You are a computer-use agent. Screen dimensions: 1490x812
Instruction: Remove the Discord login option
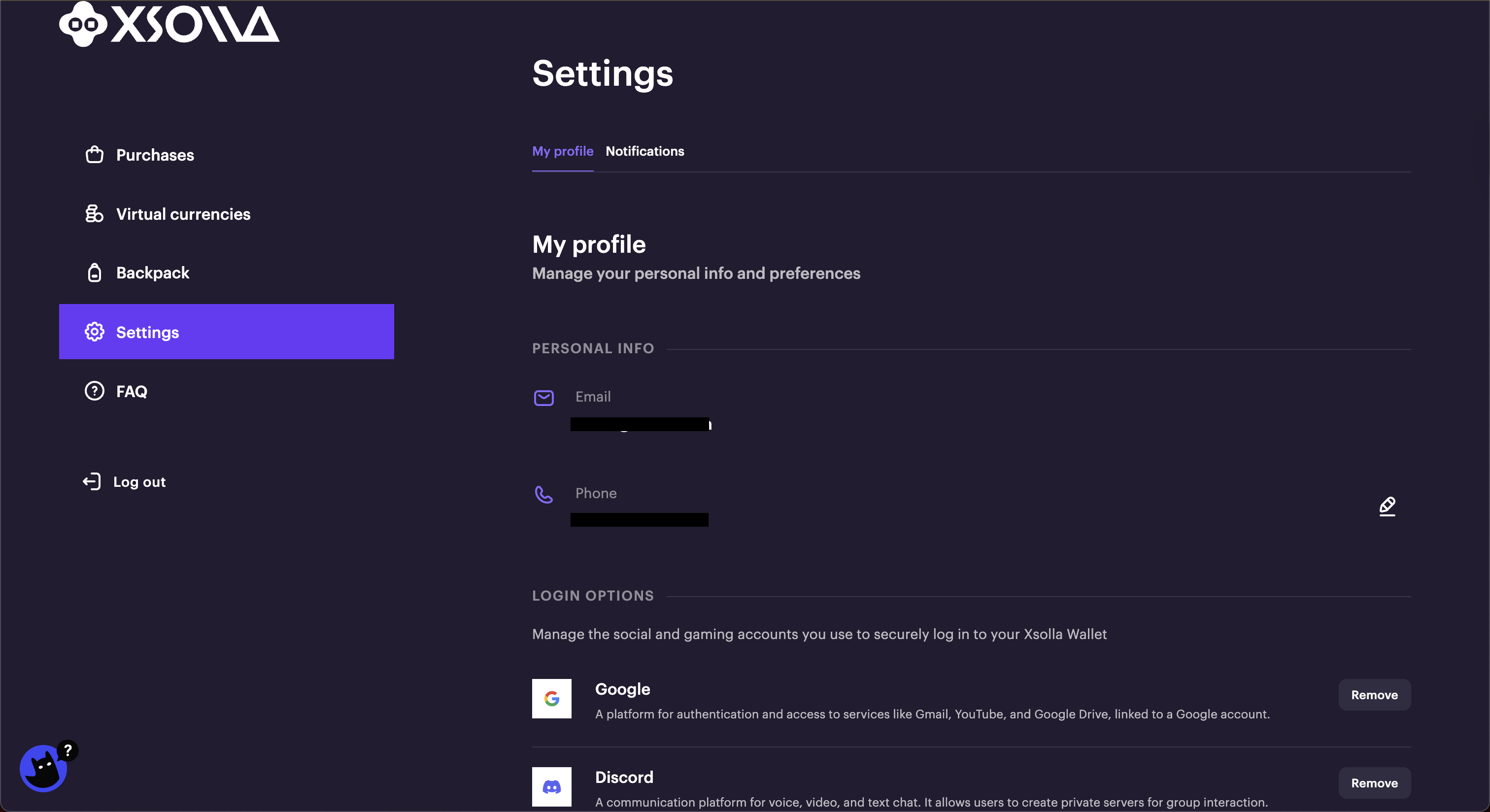[1374, 783]
